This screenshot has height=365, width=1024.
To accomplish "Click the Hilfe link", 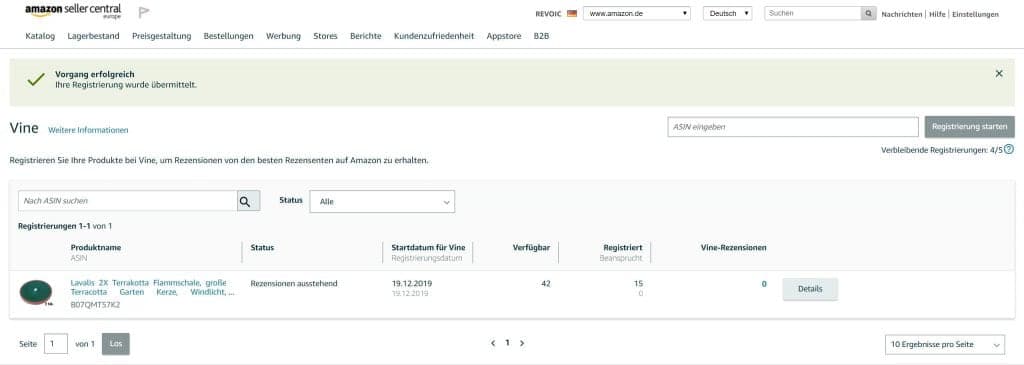I will pos(937,14).
